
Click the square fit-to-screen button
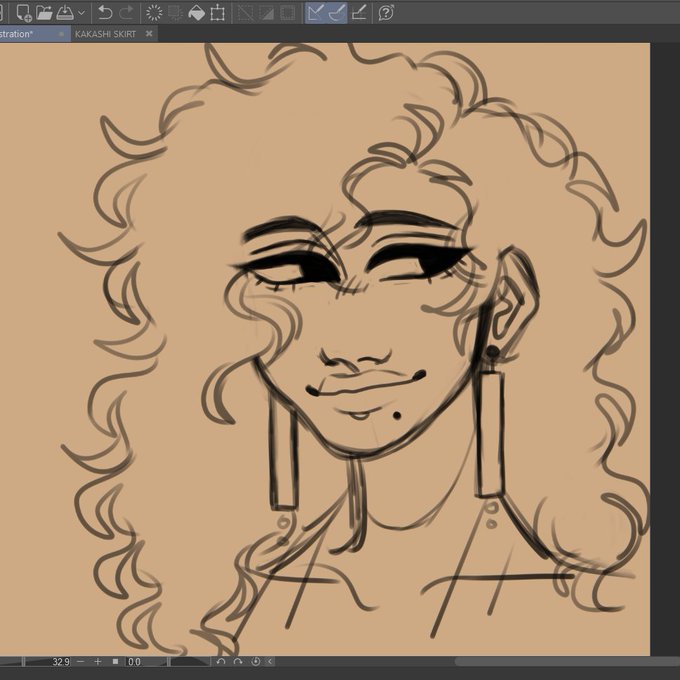[115, 661]
